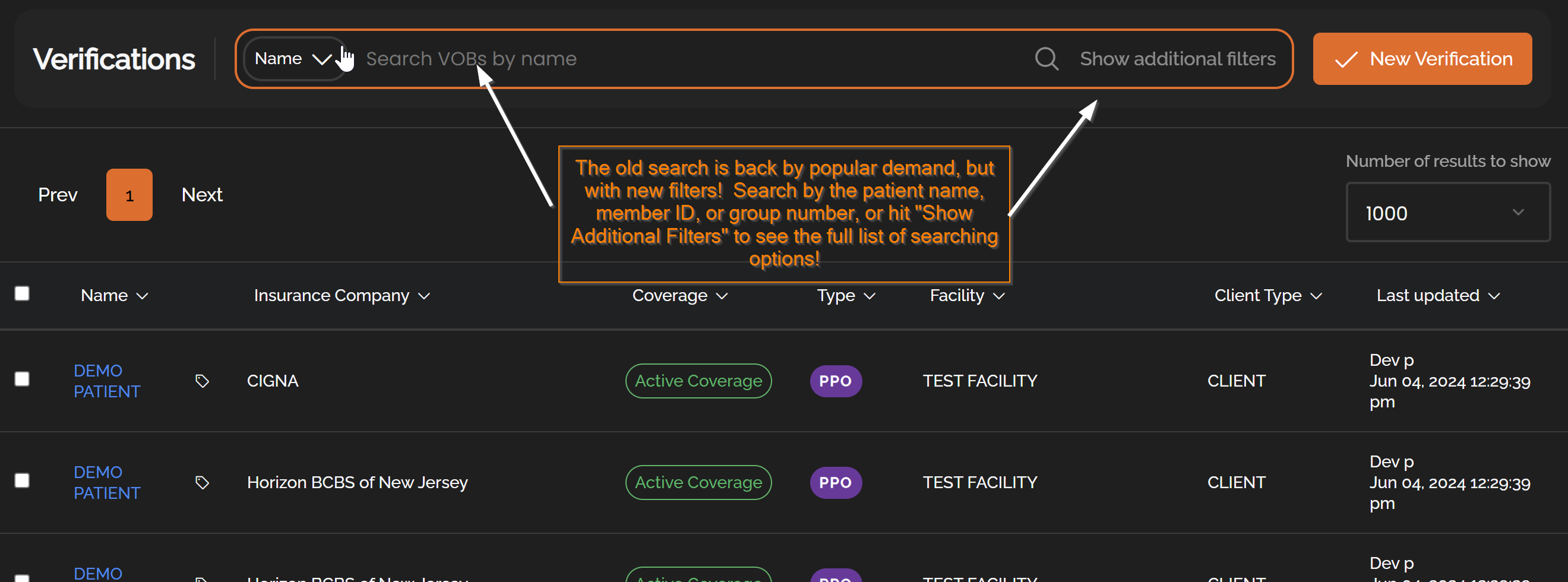The image size is (1568, 582).
Task: Click Show additional filters
Action: (1177, 59)
